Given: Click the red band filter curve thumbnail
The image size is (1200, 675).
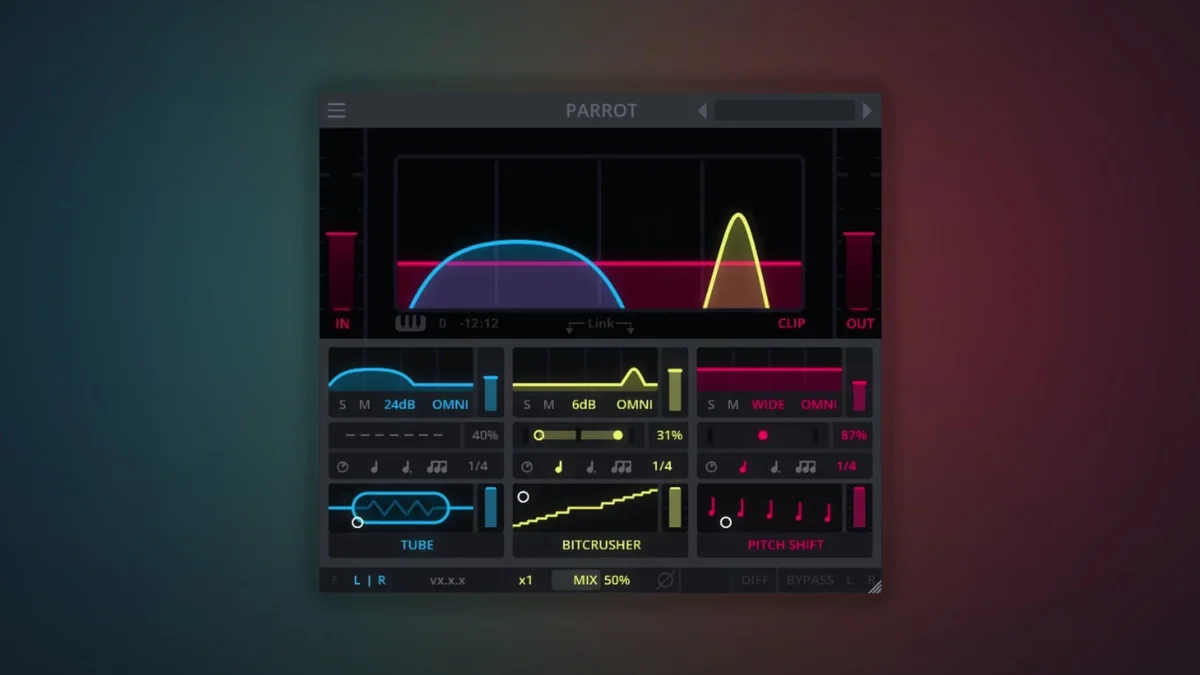Looking at the screenshot, I should point(769,370).
